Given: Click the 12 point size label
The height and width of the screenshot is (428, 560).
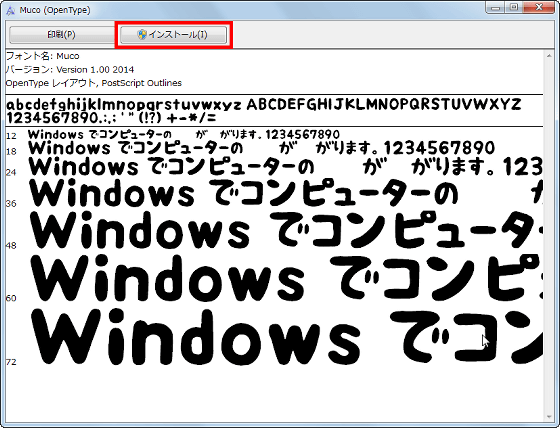Looking at the screenshot, I should pyautogui.click(x=11, y=136).
